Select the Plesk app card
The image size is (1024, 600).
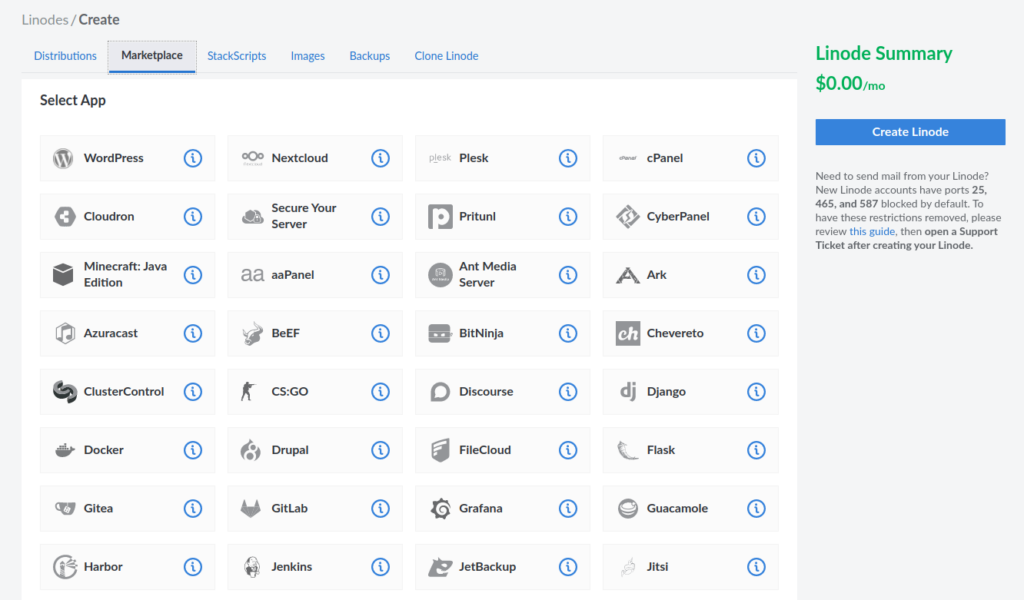coord(502,158)
